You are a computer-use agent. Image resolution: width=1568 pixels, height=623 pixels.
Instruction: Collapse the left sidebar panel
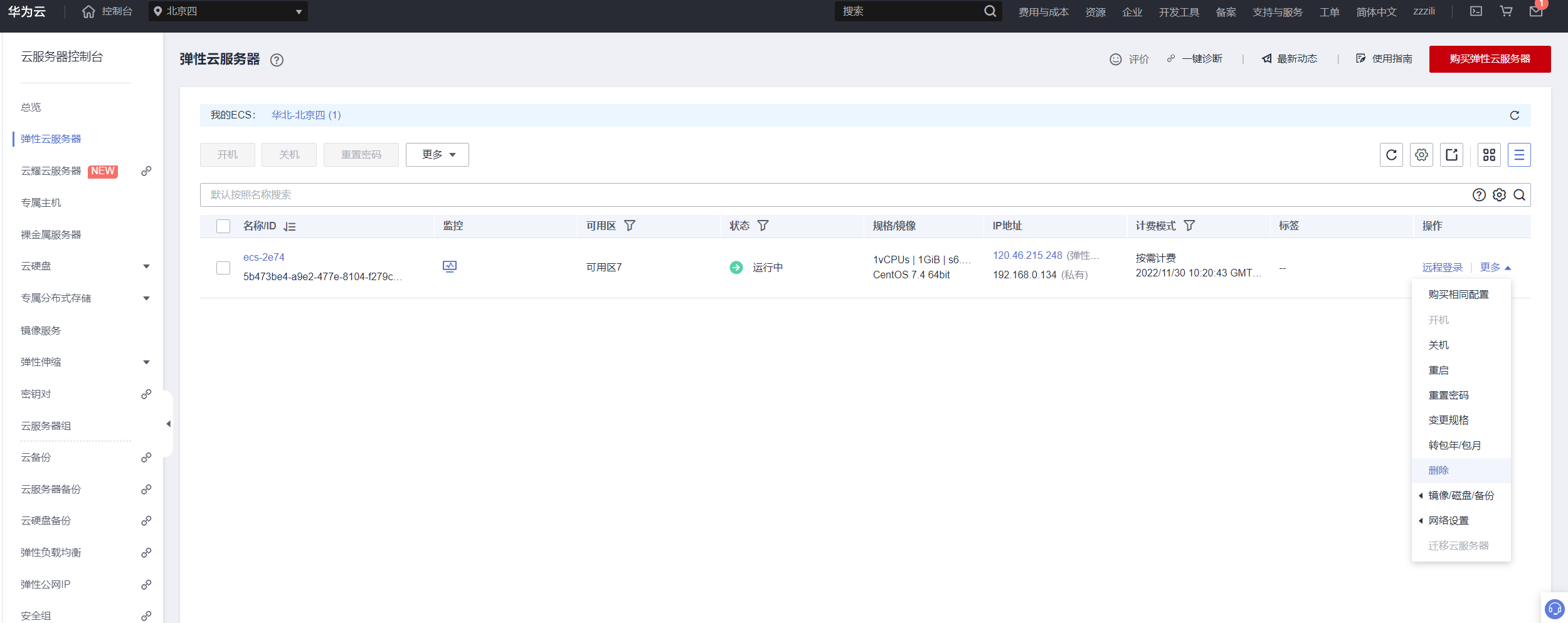point(168,424)
